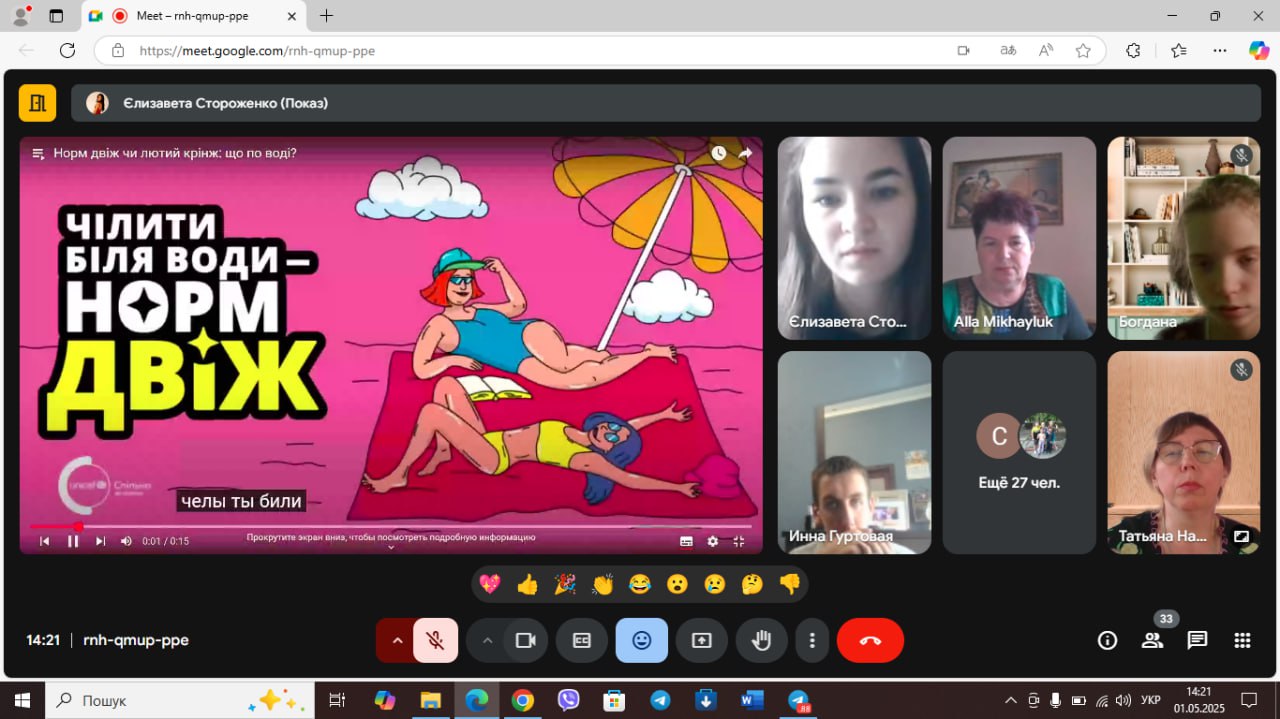Leave the call with hang-up button
1280x719 pixels.
point(869,640)
